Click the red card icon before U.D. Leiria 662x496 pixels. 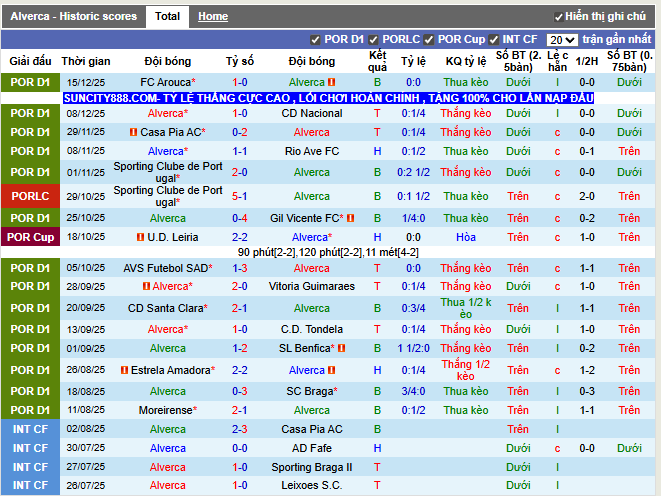pos(141,237)
